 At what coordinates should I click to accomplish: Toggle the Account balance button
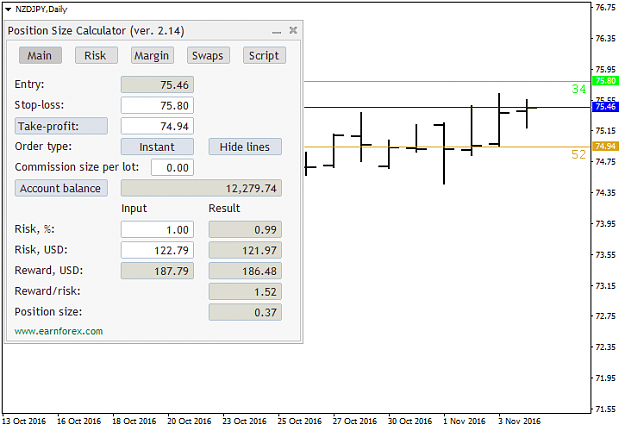tap(61, 188)
